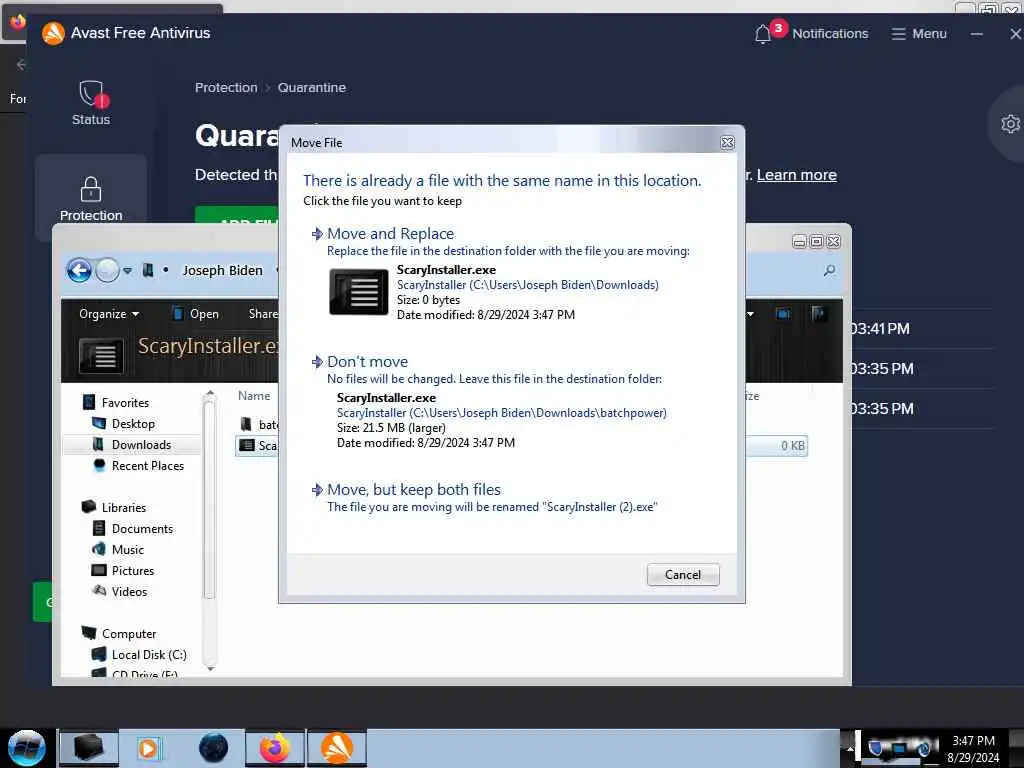Open Explorer from the taskbar
Image resolution: width=1024 pixels, height=768 pixels.
89,748
